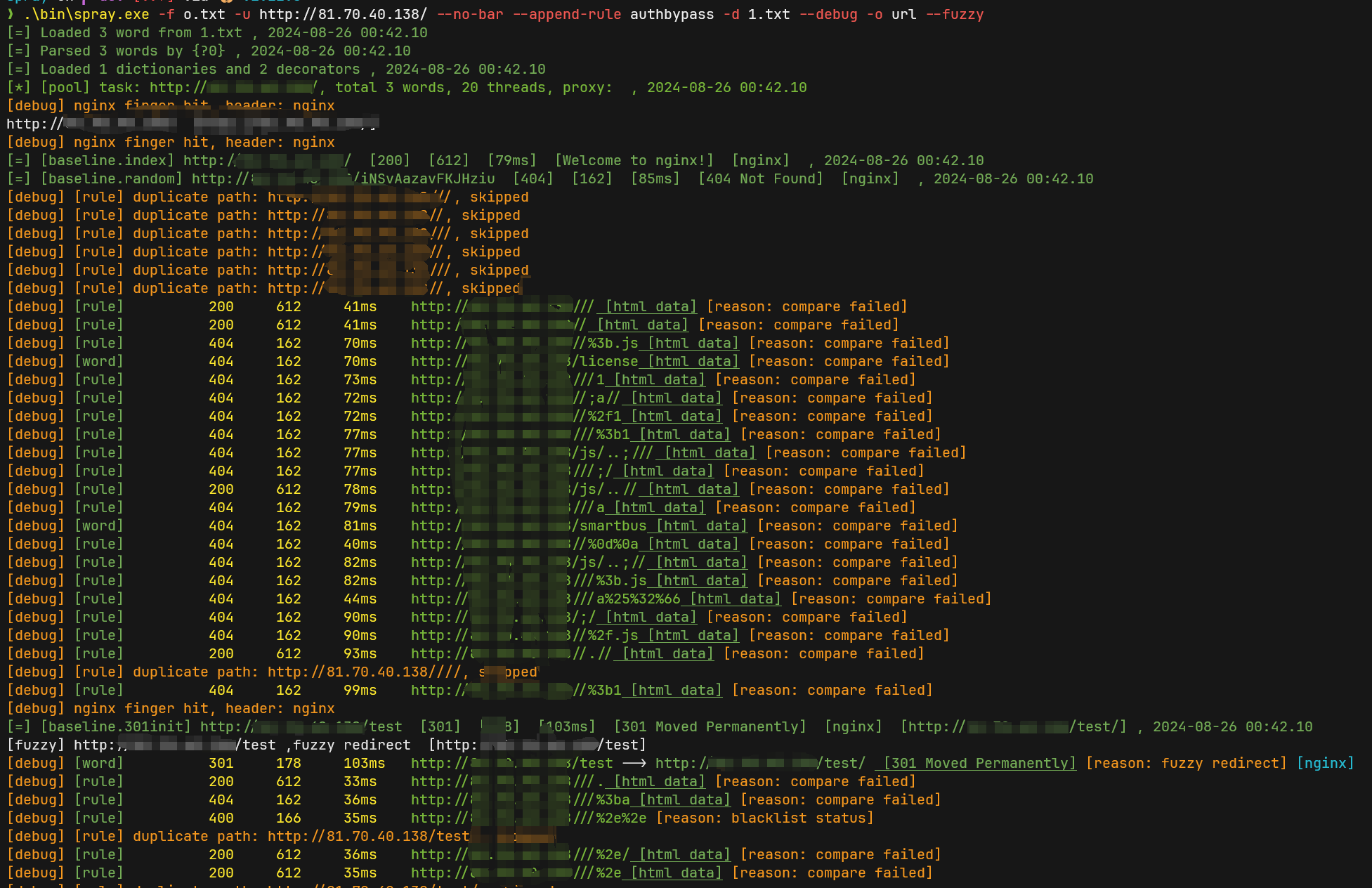
Task: Click the 'duplicate path: http://81.70.40.138////' text
Action: coord(297,672)
